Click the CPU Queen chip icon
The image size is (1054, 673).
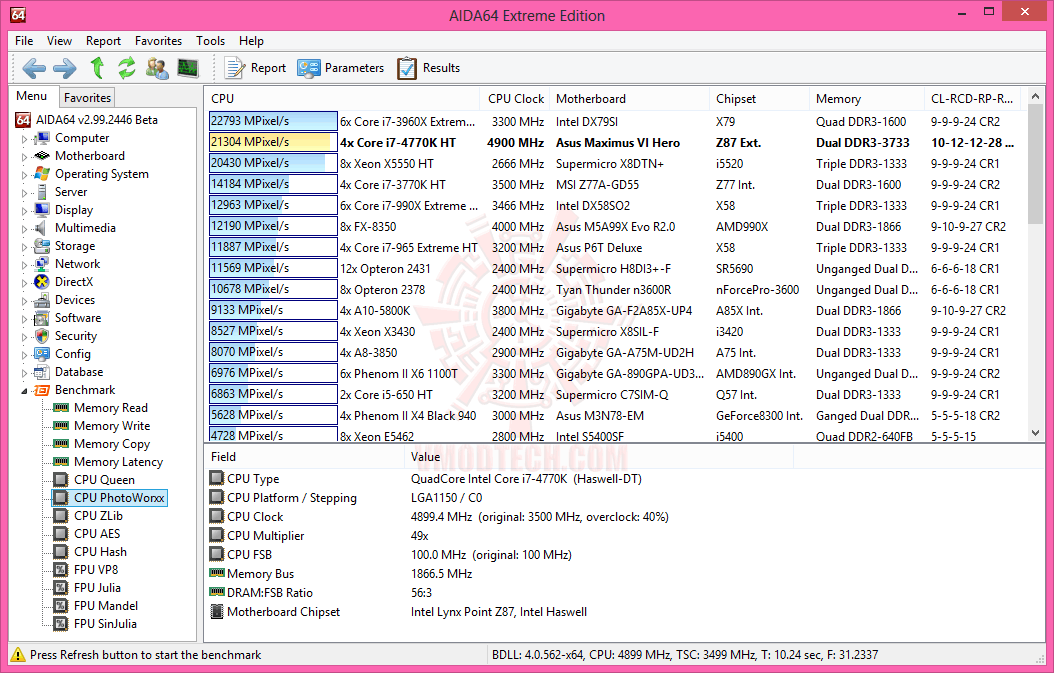(x=61, y=479)
